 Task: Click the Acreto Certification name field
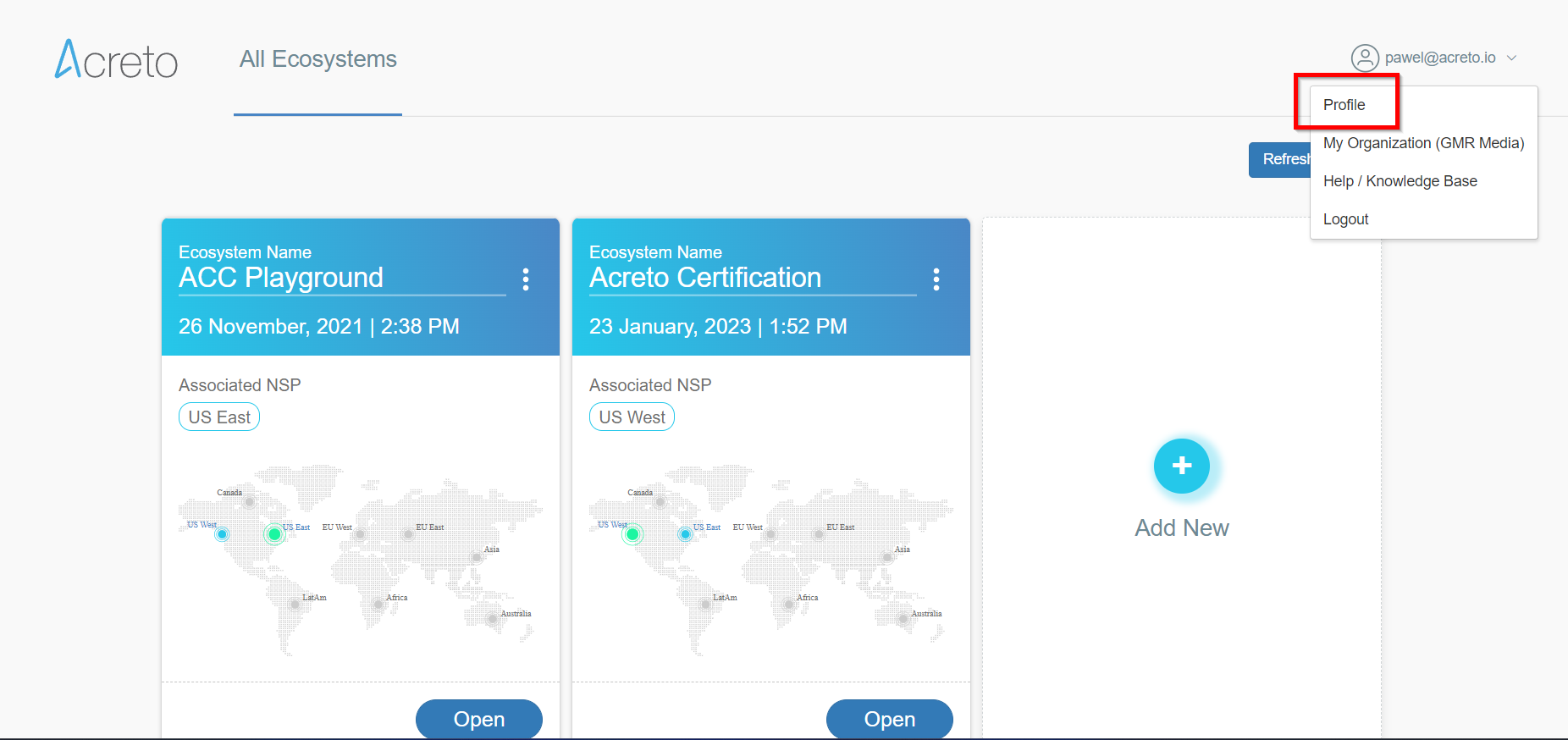tap(753, 279)
